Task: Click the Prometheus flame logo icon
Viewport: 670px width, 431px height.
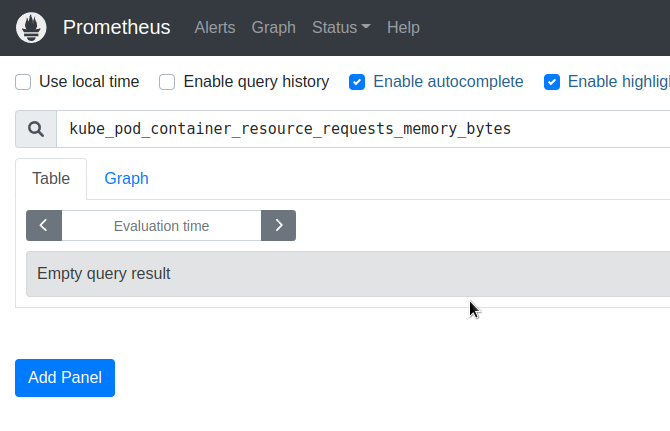Action: click(x=31, y=28)
